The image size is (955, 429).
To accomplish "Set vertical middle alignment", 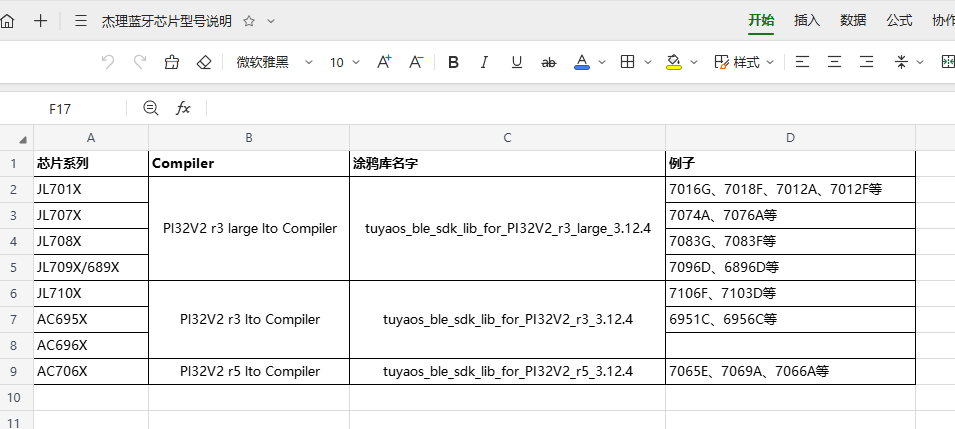I will click(x=901, y=62).
